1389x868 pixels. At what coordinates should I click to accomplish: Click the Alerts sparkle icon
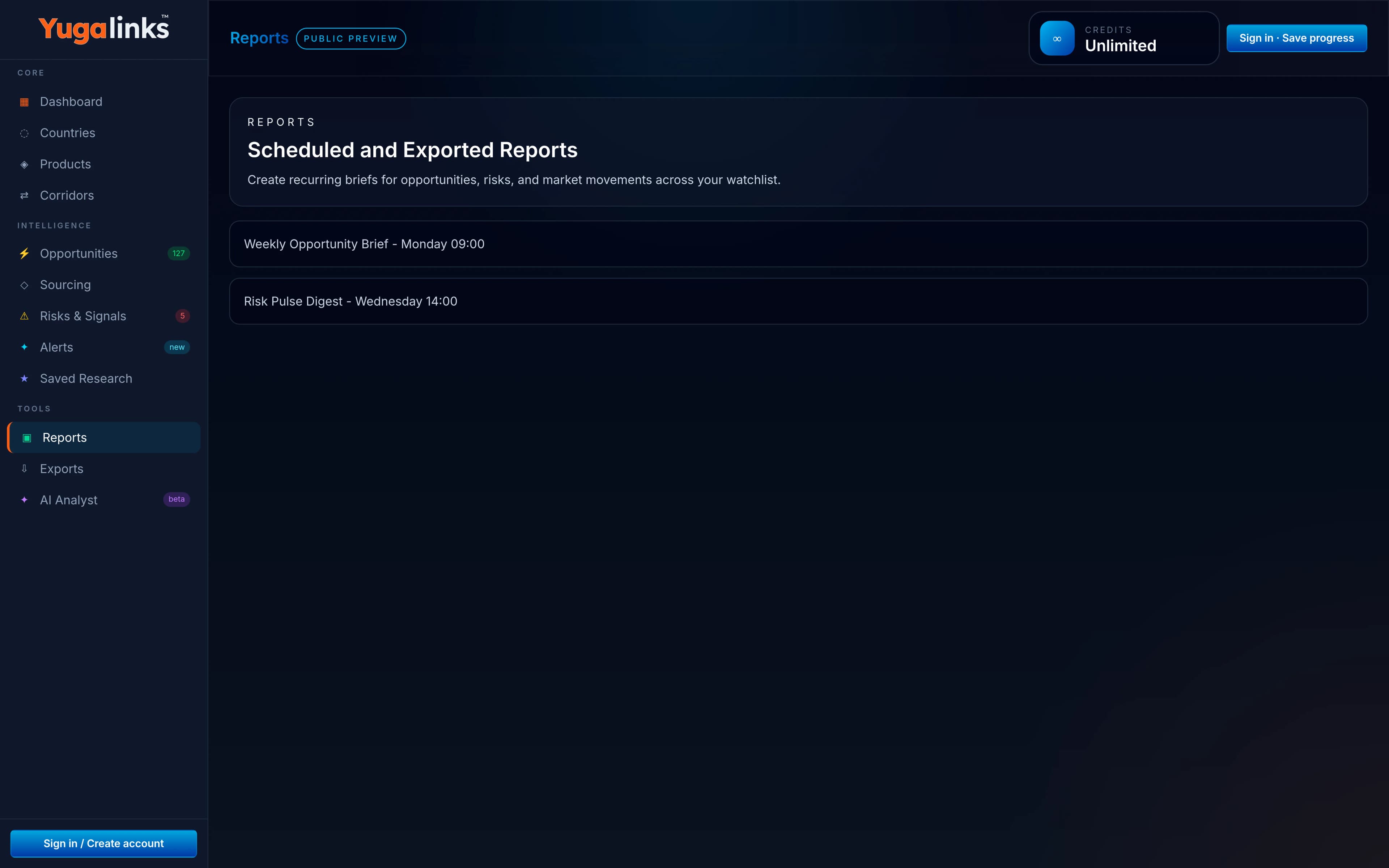click(24, 347)
